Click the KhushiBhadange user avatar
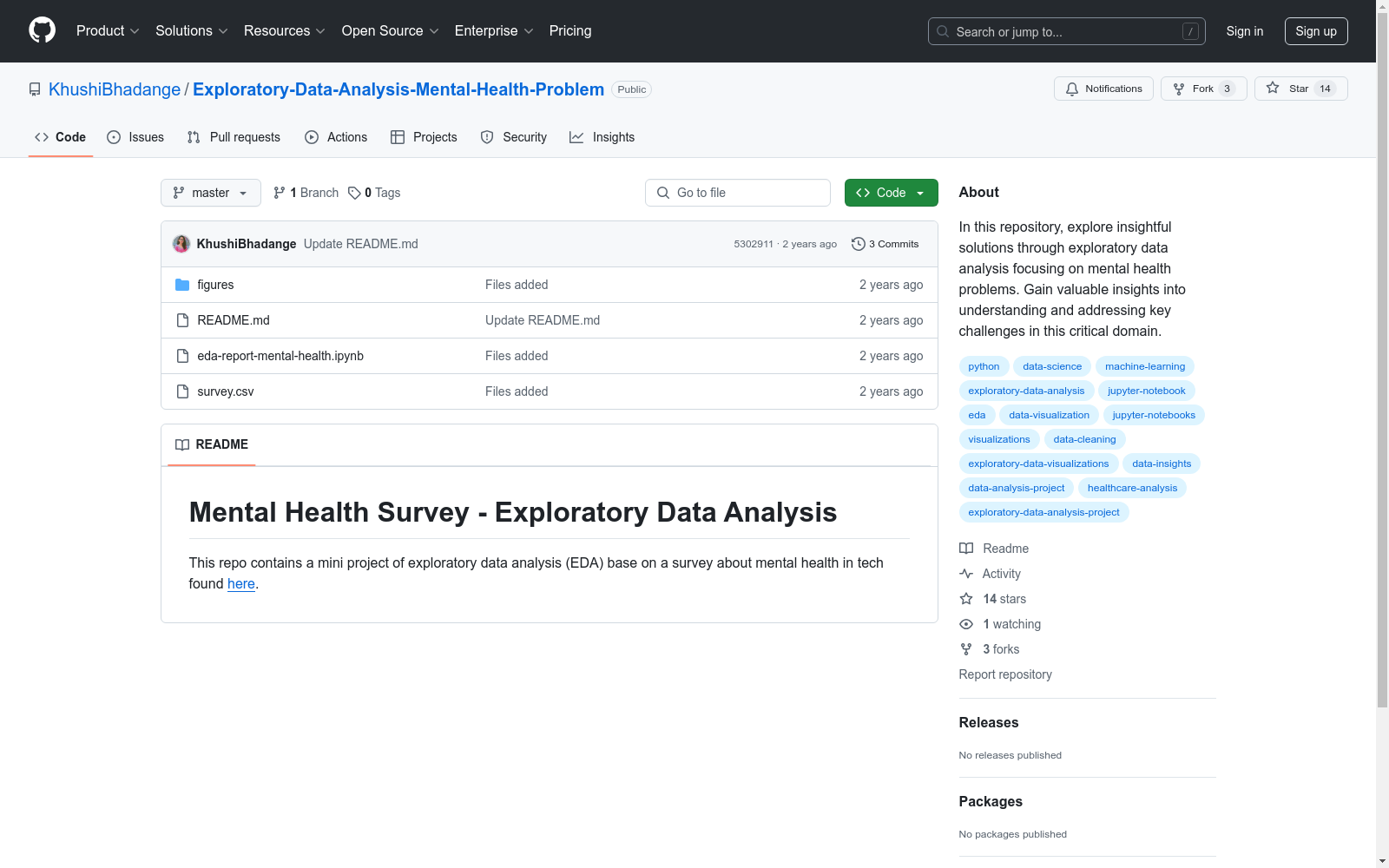Image resolution: width=1389 pixels, height=868 pixels. pyautogui.click(x=181, y=244)
